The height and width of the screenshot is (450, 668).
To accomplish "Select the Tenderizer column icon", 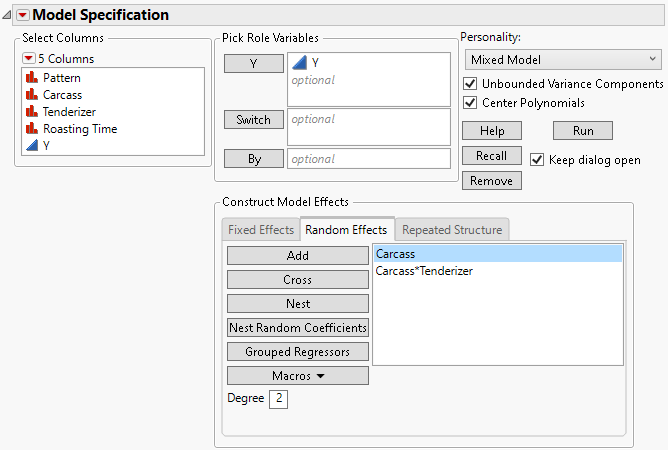I will (30, 111).
